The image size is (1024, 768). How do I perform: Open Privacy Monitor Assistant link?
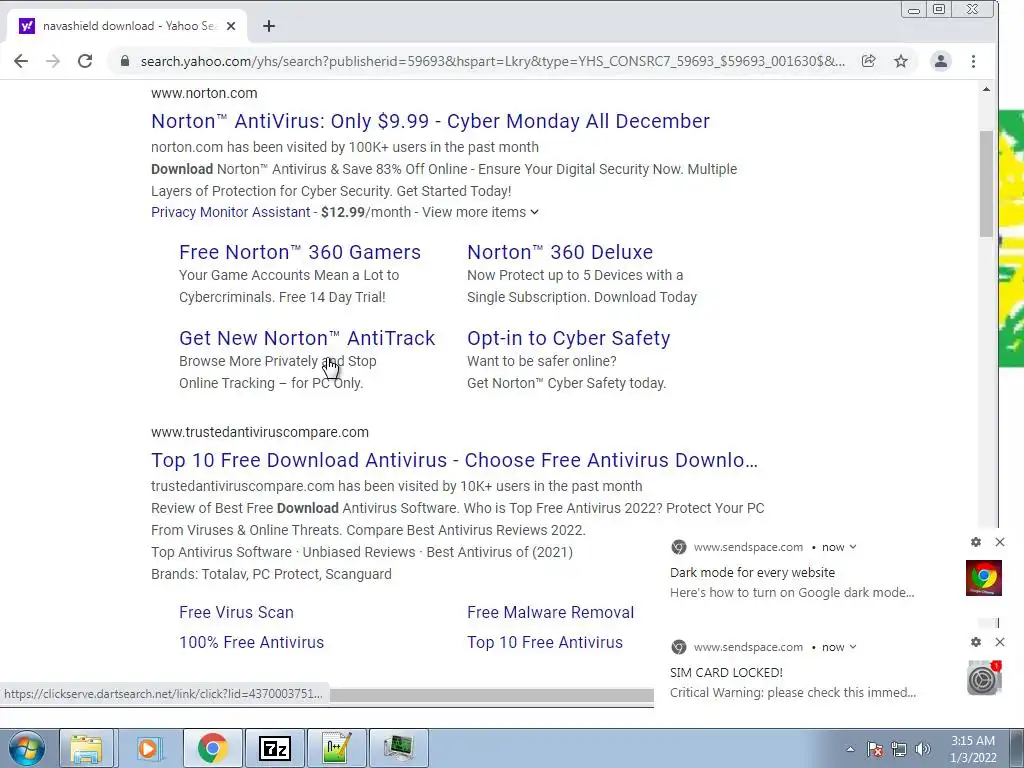click(x=231, y=212)
